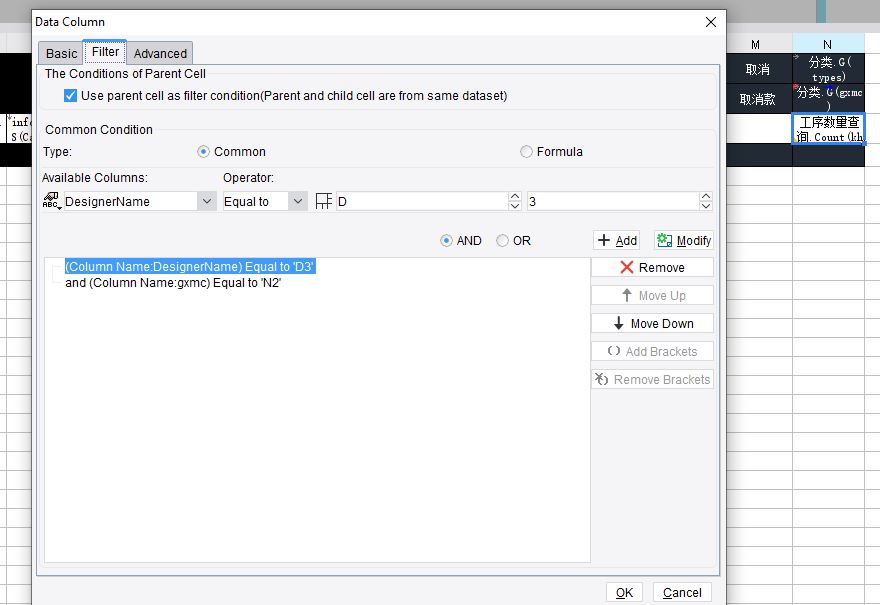Click the row number 3 field
The image size is (880, 605).
click(x=613, y=201)
